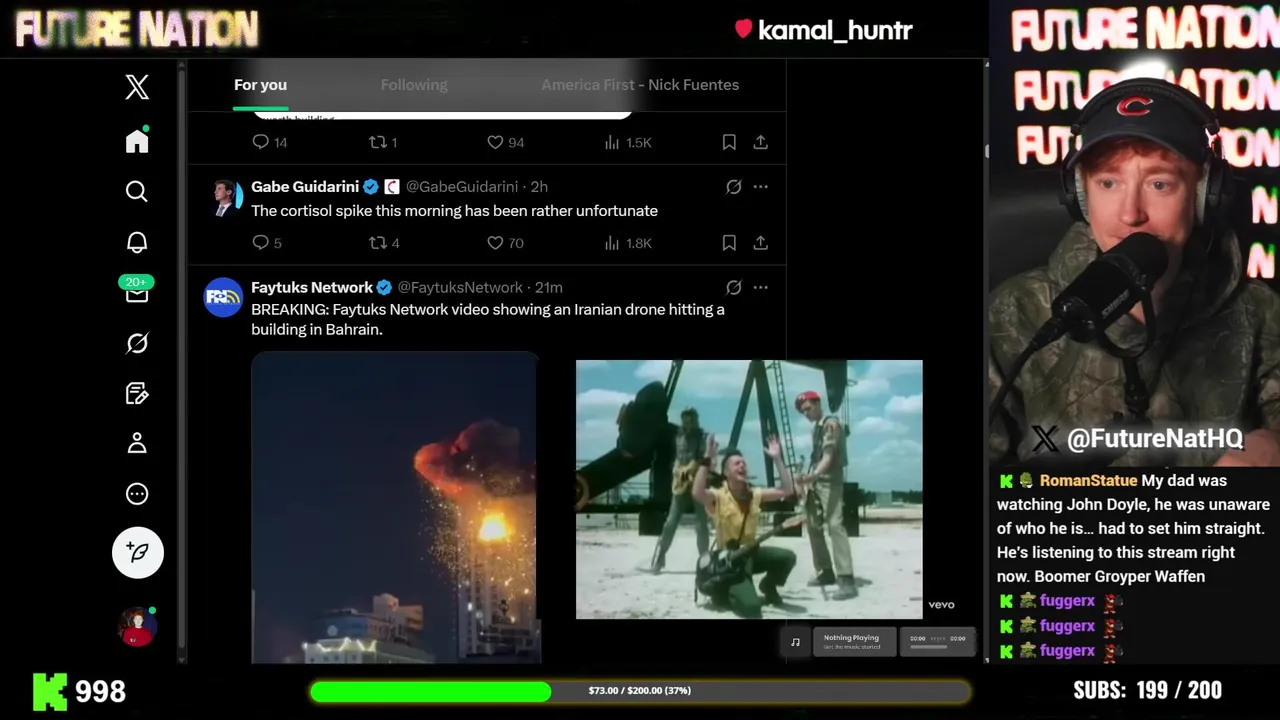Open more options on Gabe Guidarini's post
Screen dimensions: 1280x720
[760, 187]
